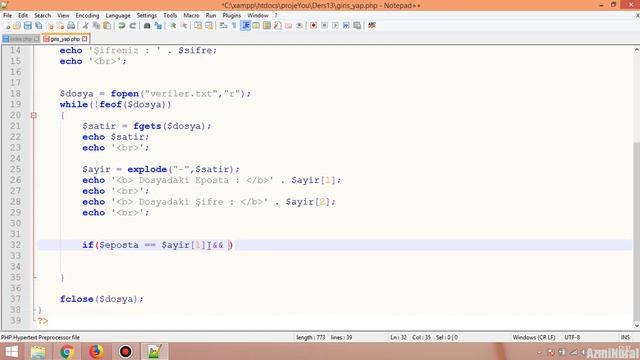Click the Print toolbar icon
640x360 pixels.
[x=71, y=26]
